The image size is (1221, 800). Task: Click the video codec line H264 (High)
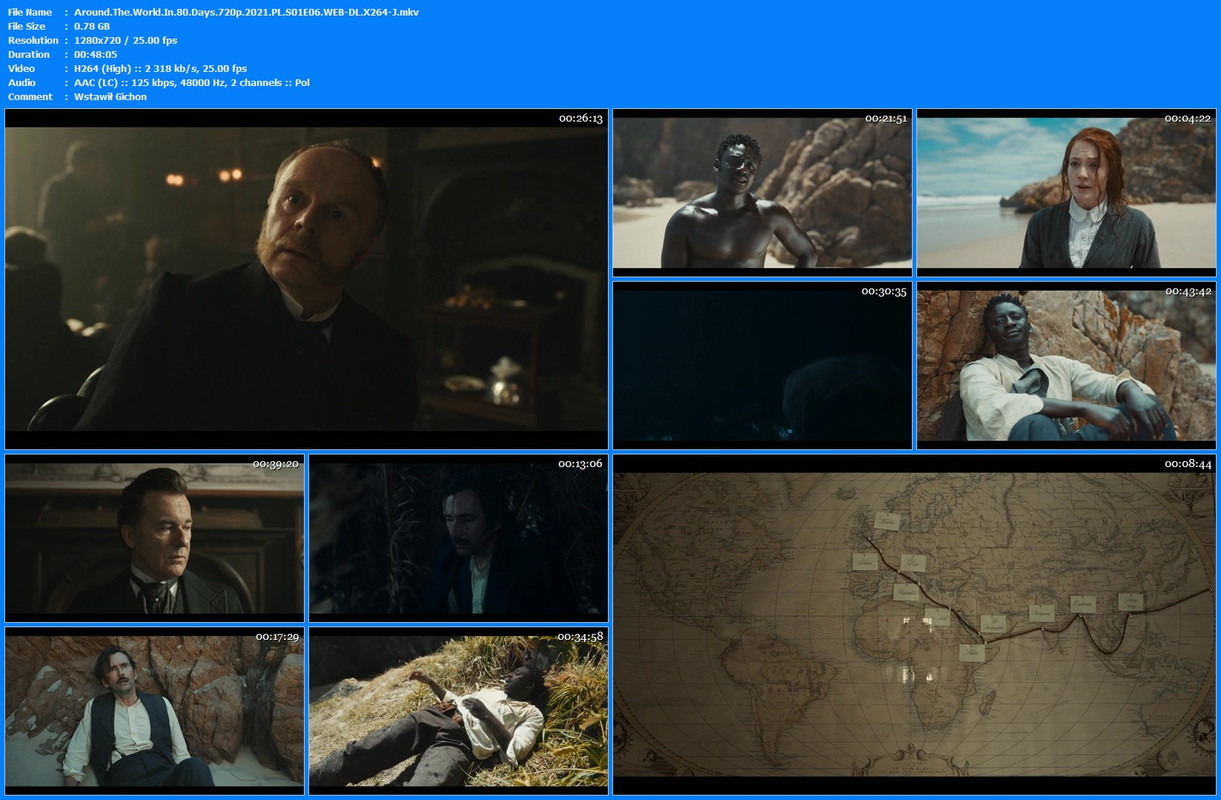point(160,68)
